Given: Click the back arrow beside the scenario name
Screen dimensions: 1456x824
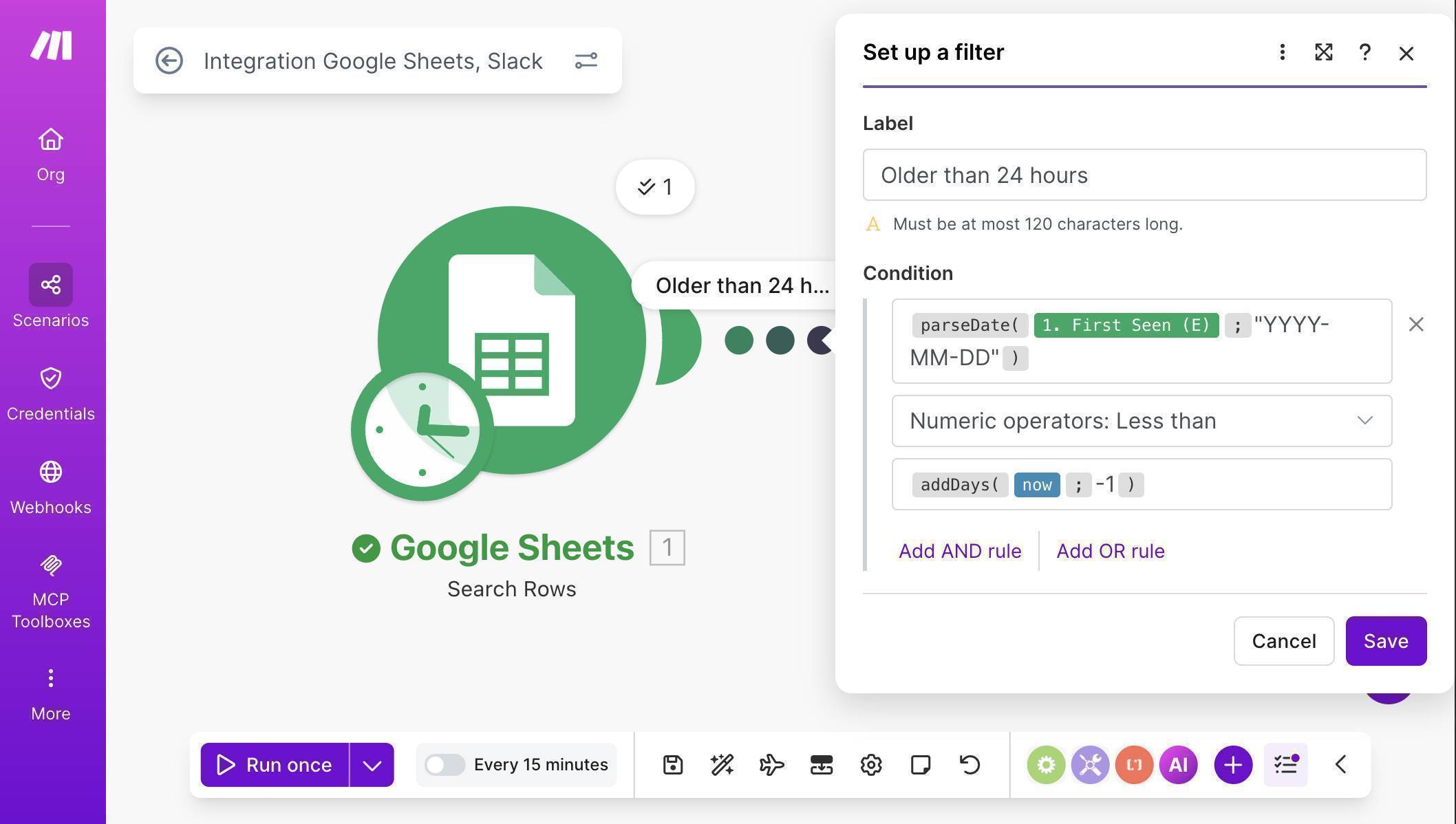Looking at the screenshot, I should 169,61.
